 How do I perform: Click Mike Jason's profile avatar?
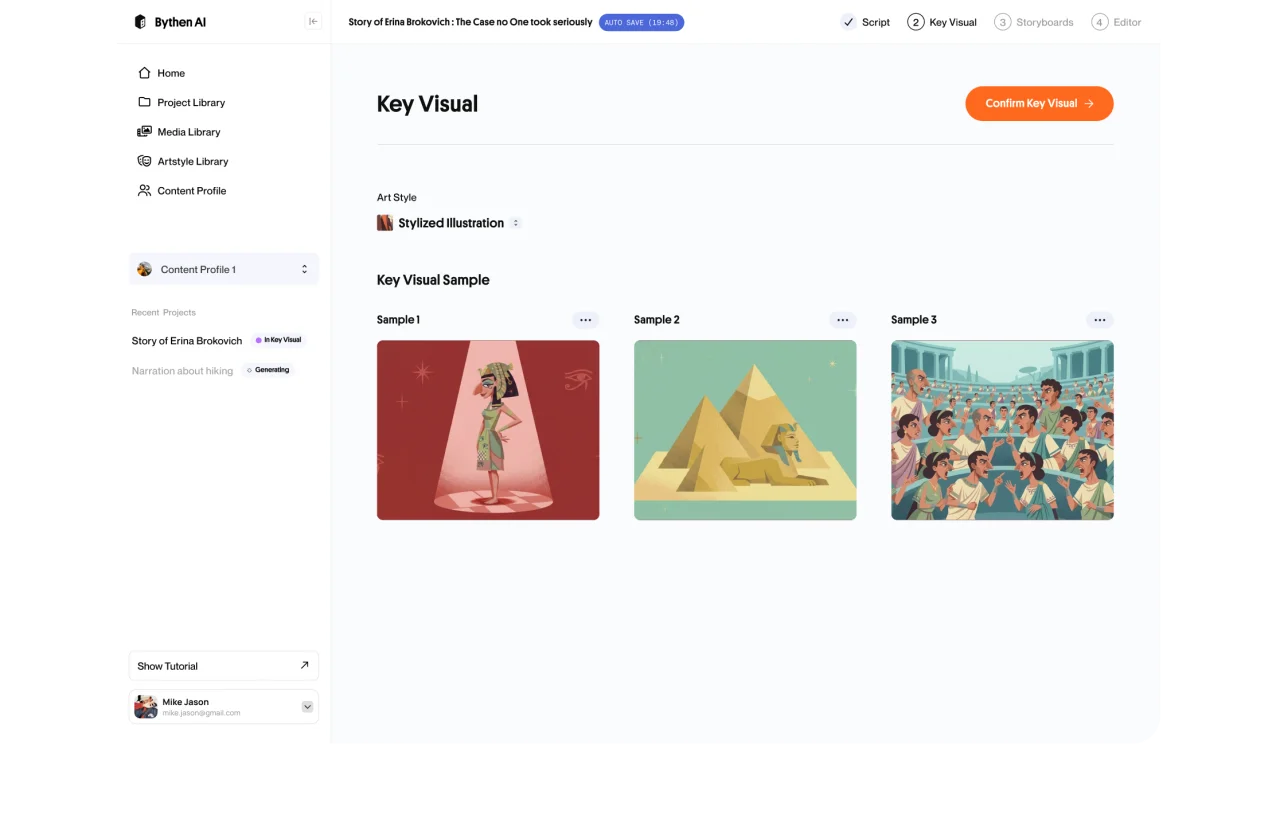tap(146, 707)
